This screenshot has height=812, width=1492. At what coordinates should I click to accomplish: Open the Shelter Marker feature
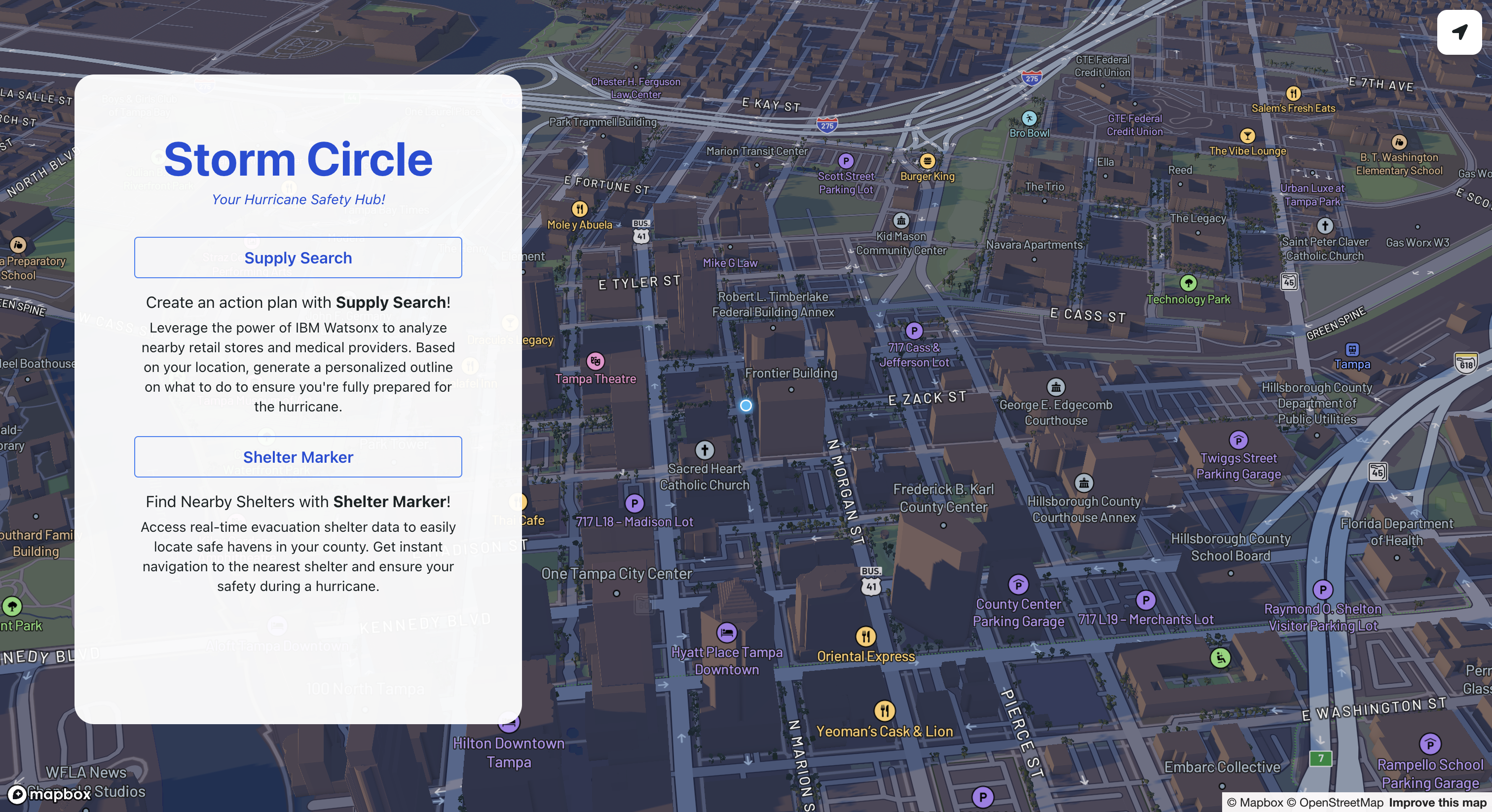click(298, 456)
